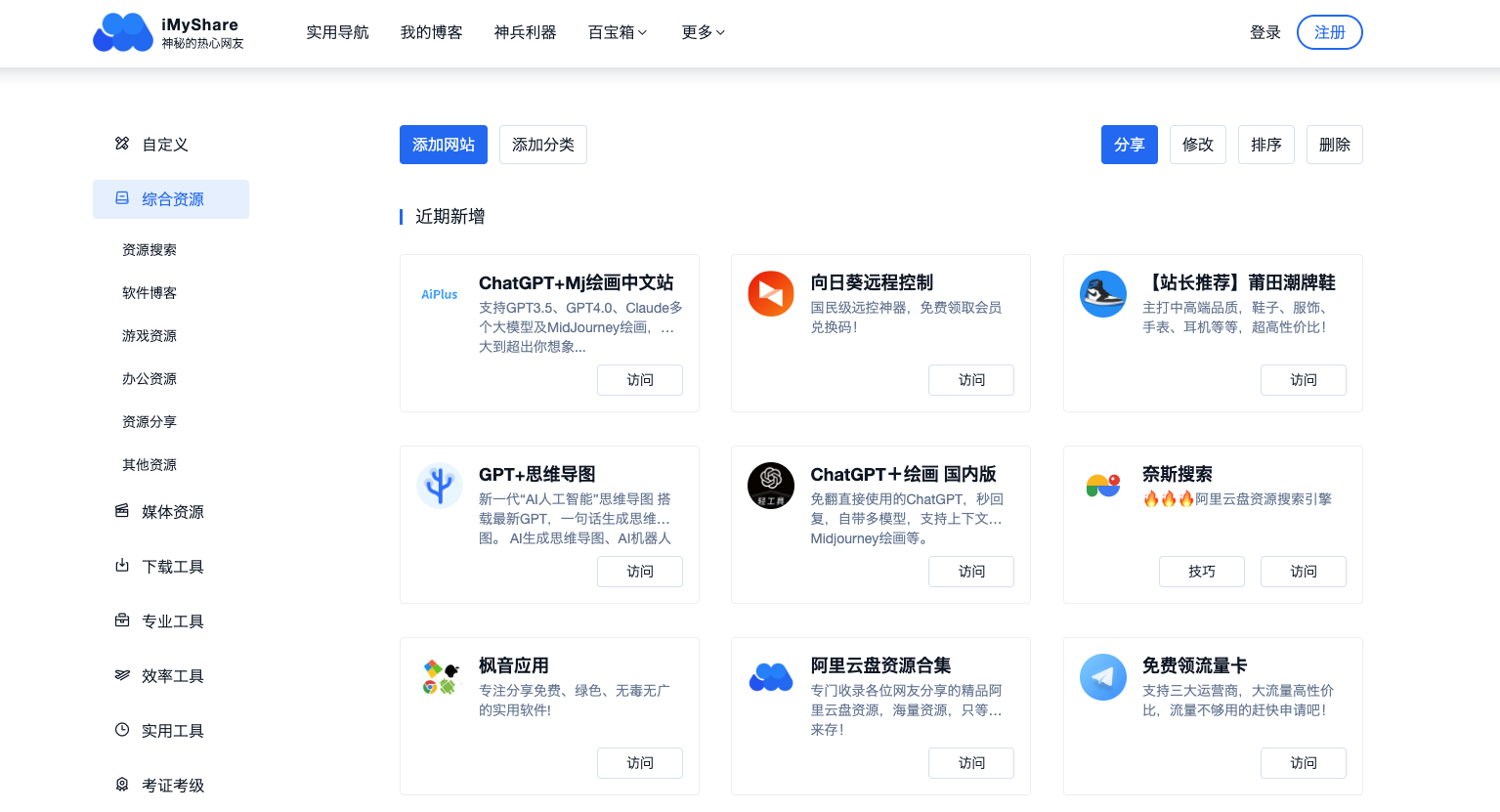Click the 分享 share button
Screen dimensions: 1500x812
(1130, 145)
